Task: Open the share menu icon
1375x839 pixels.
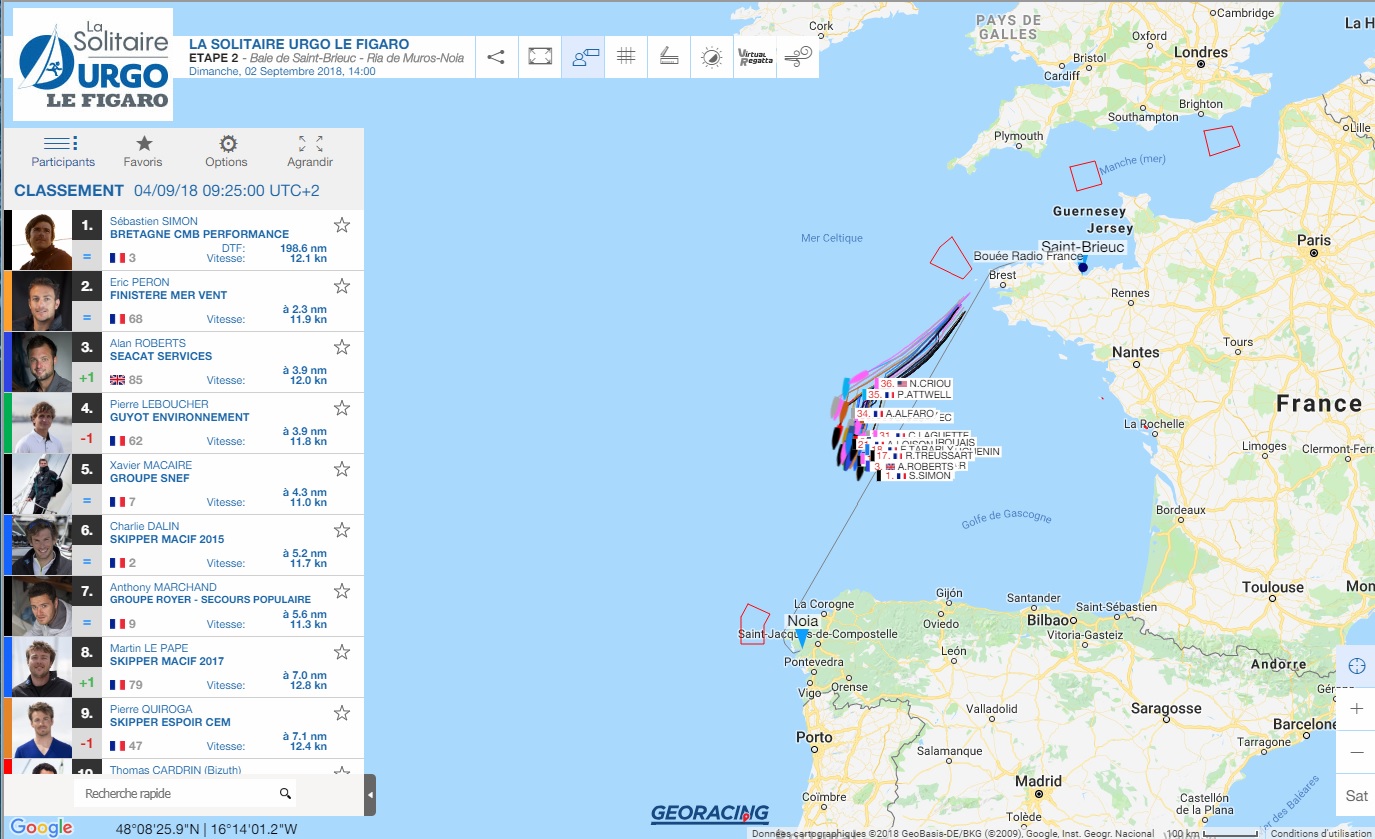Action: tap(496, 57)
